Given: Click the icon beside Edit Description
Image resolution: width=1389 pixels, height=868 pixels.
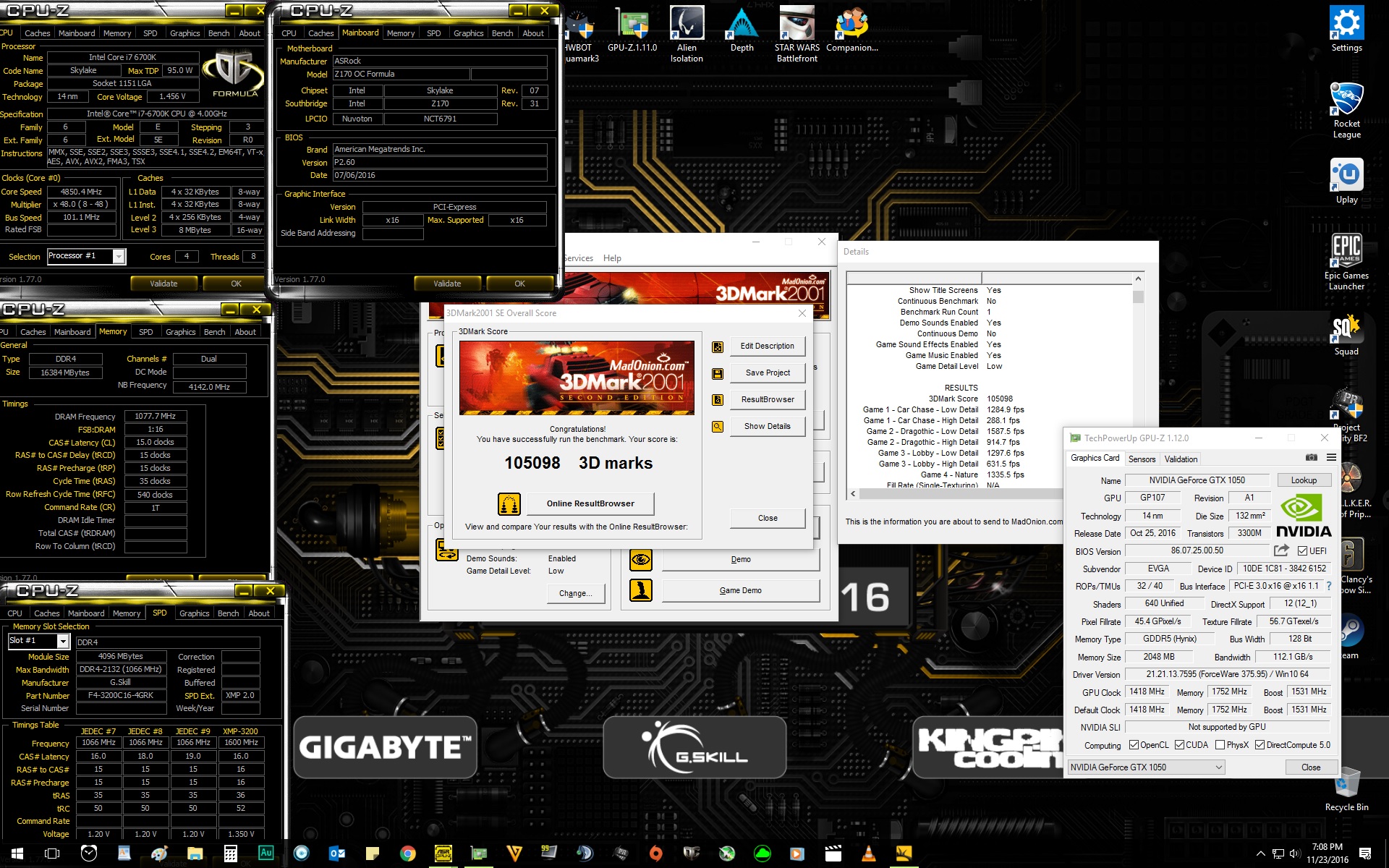Looking at the screenshot, I should click(x=718, y=346).
